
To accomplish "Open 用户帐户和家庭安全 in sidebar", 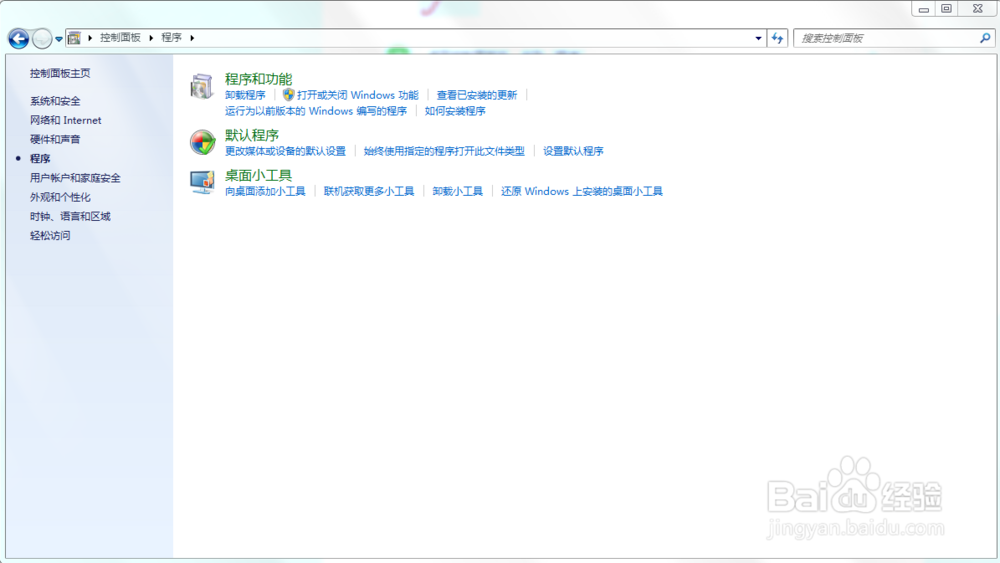I will point(75,178).
